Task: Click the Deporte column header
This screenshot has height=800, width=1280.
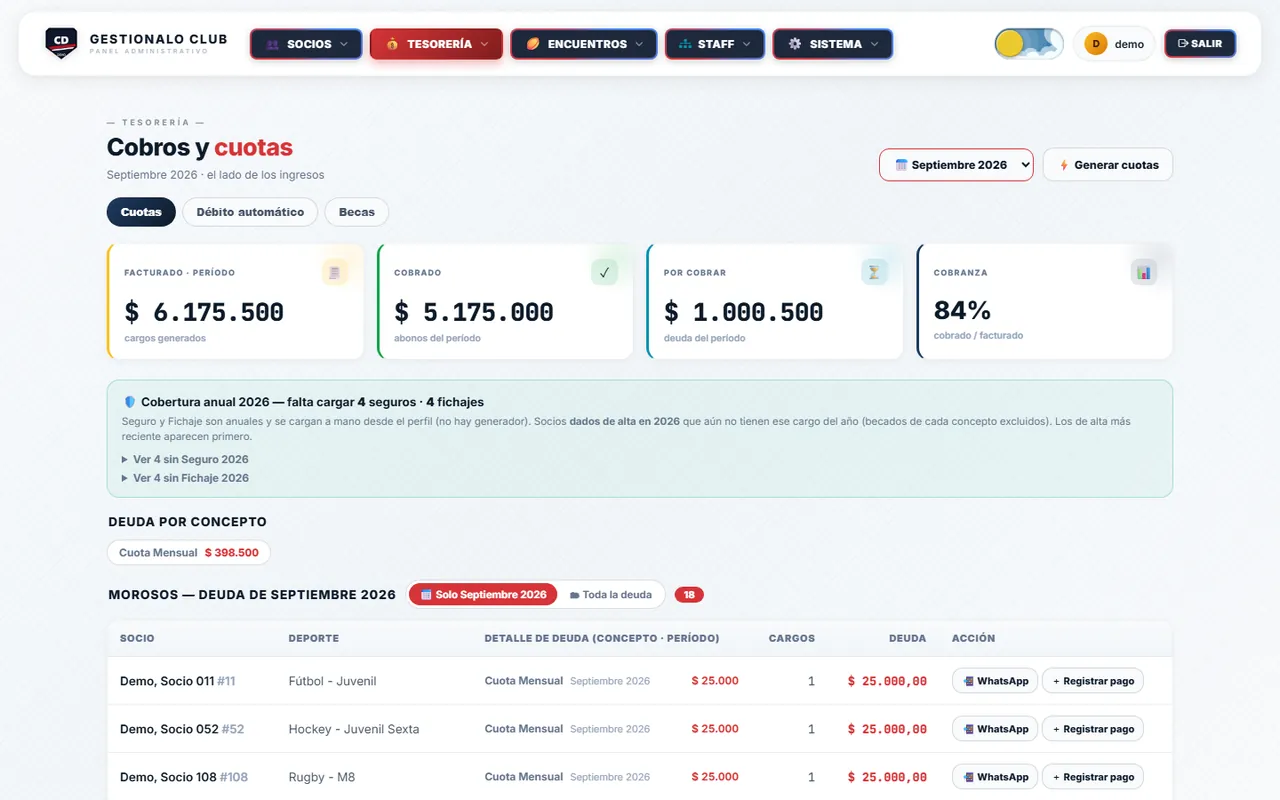Action: (314, 638)
